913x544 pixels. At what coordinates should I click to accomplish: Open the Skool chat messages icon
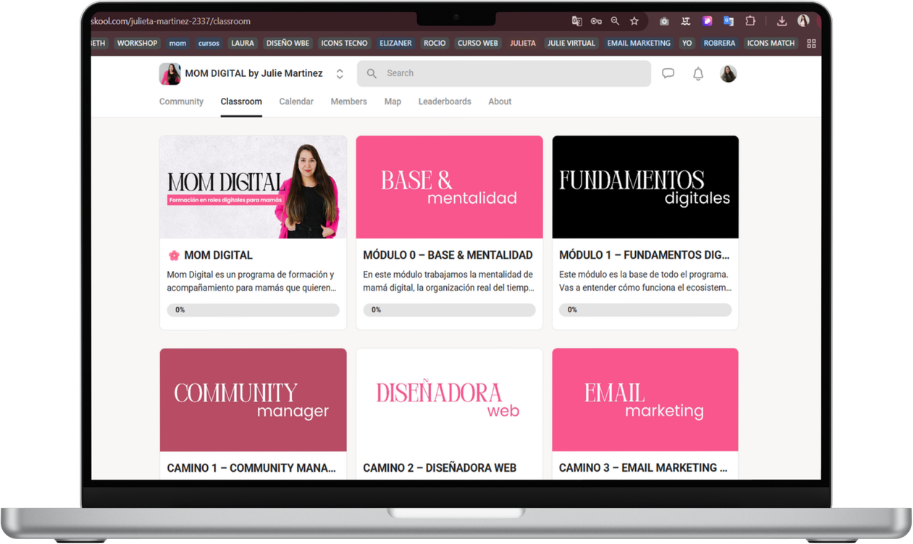click(x=668, y=73)
